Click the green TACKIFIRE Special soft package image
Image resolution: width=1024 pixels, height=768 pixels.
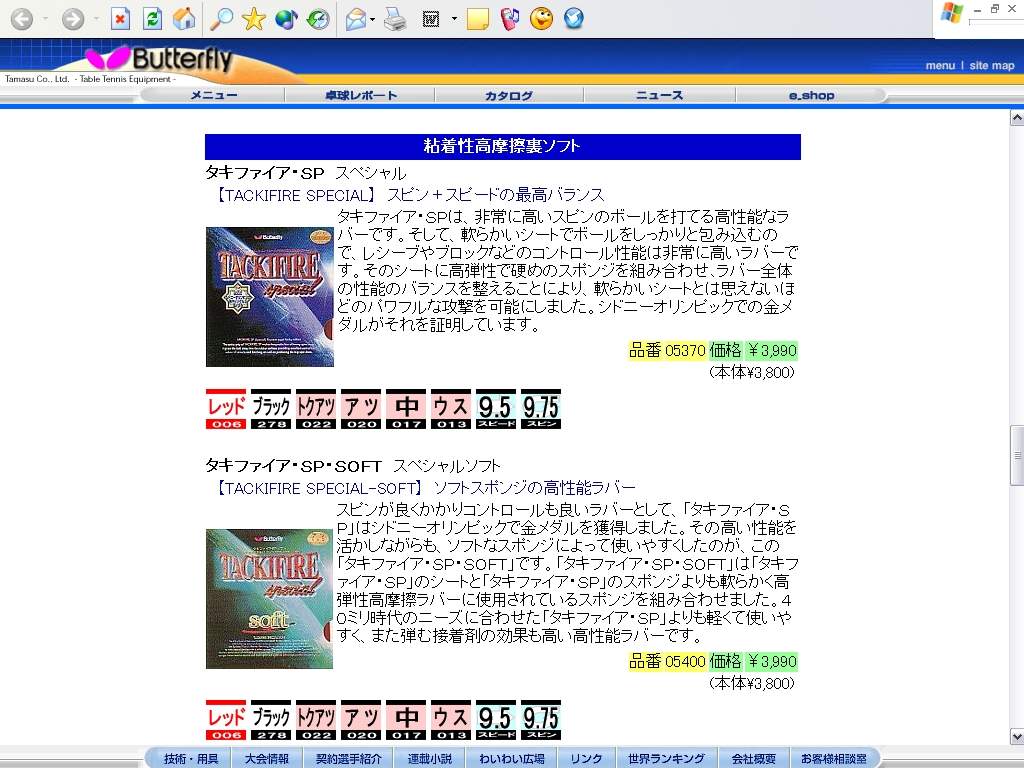click(269, 599)
